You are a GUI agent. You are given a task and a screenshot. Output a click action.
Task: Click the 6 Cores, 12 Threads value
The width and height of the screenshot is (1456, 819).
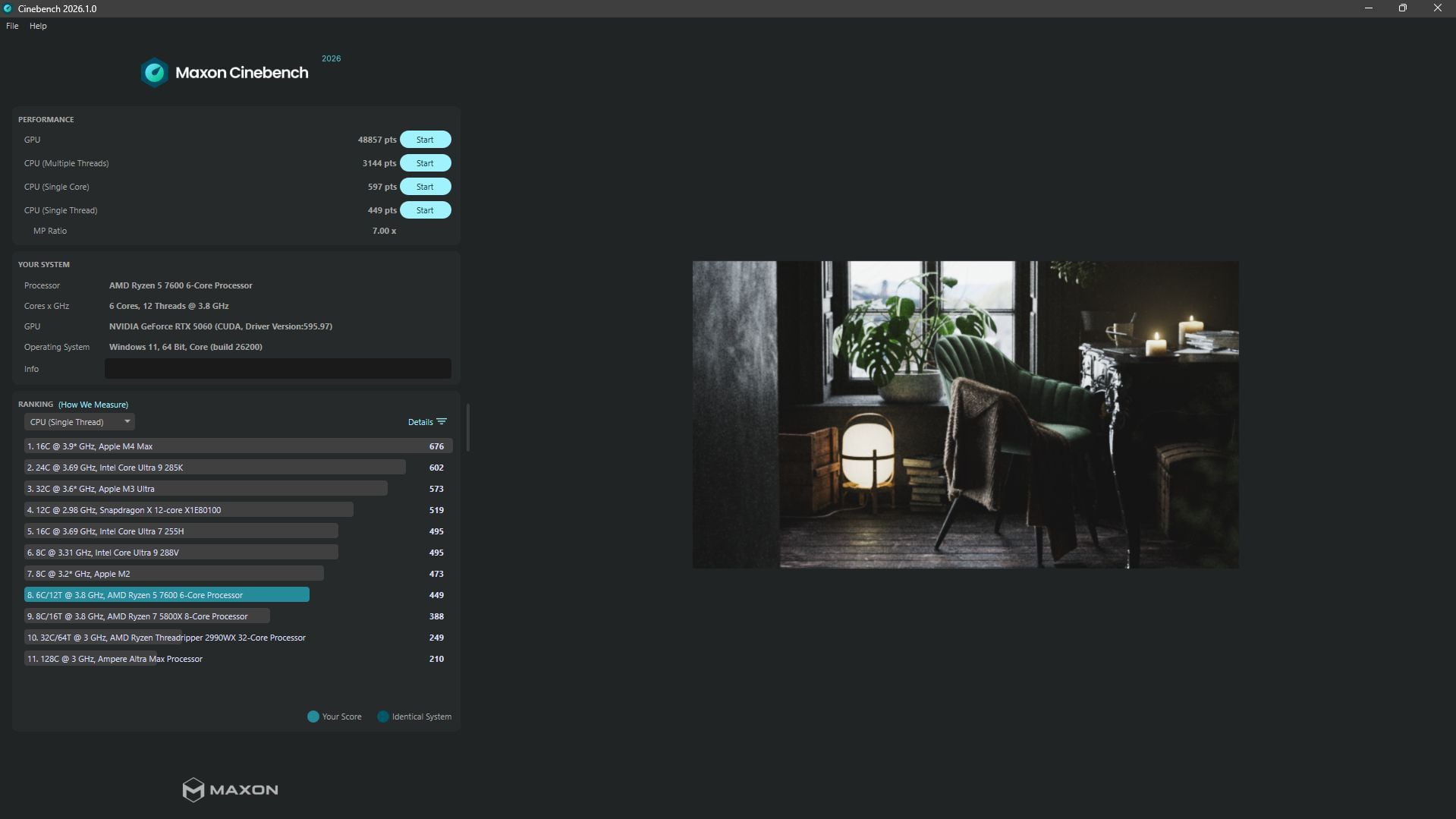[168, 306]
